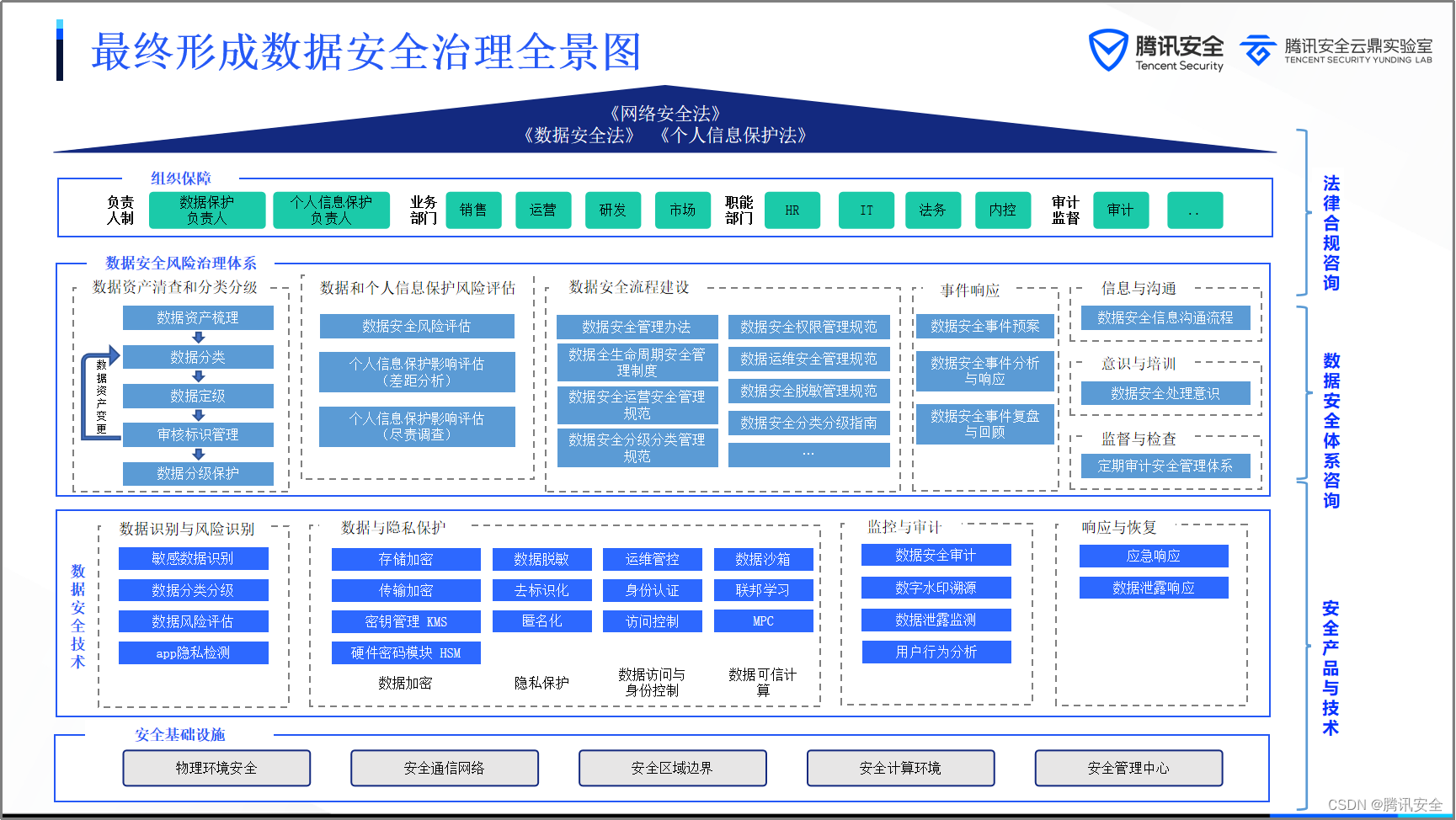Click 数据分级保护 step
The image size is (1456, 820).
pyautogui.click(x=198, y=473)
